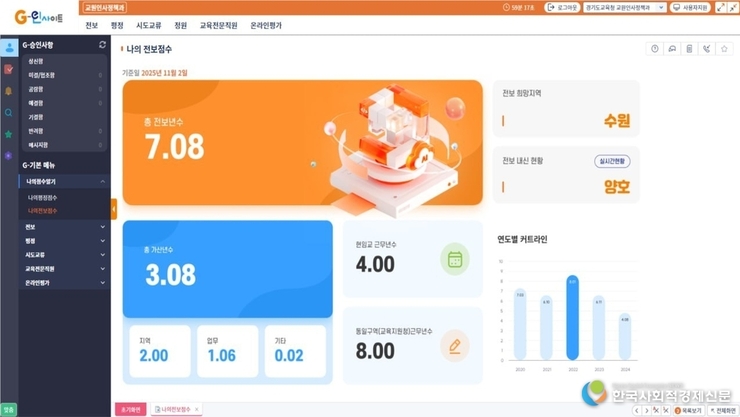Expand the 전보 sidebar section

65,227
